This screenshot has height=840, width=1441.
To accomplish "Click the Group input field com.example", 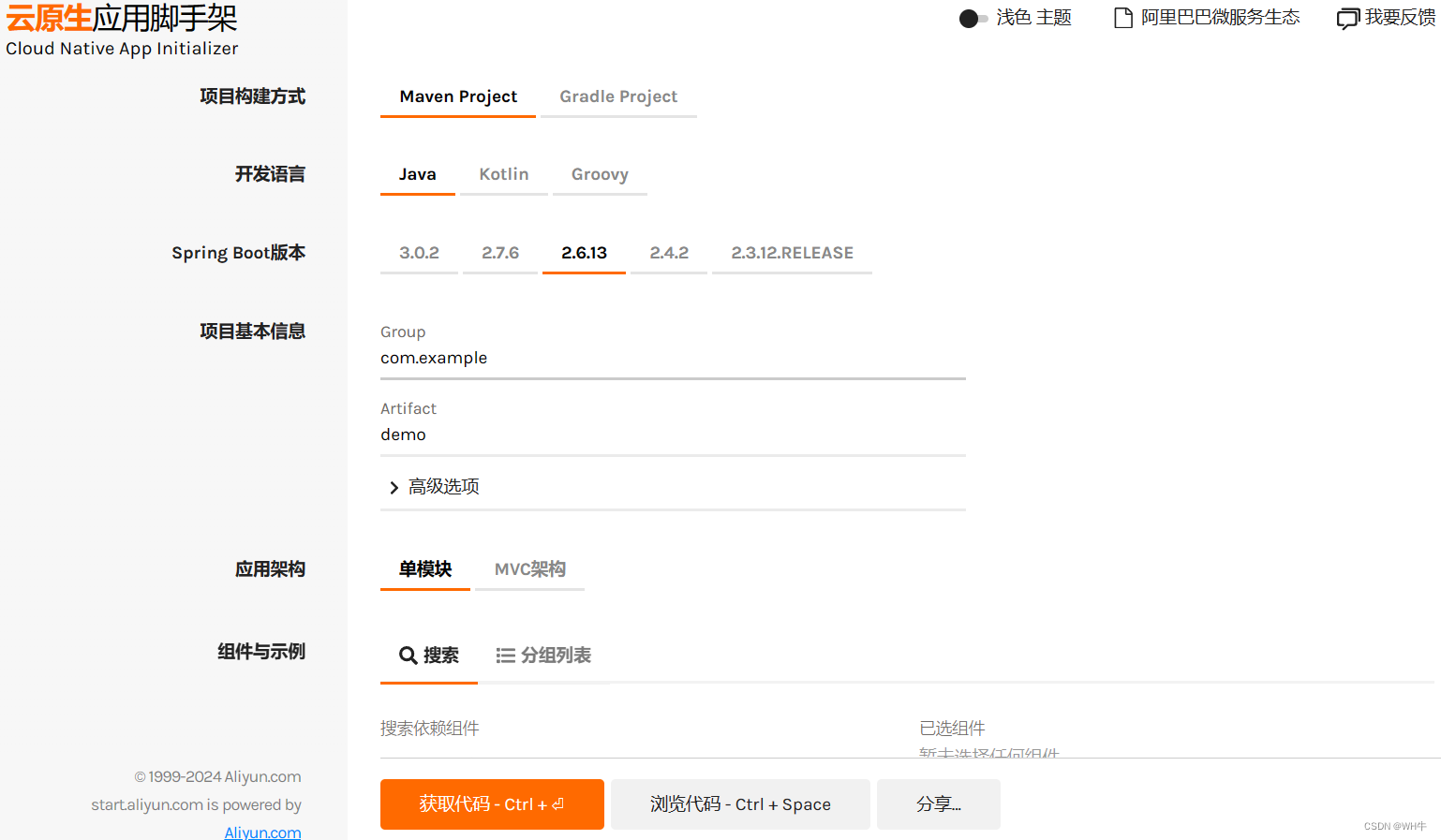I will [x=673, y=359].
